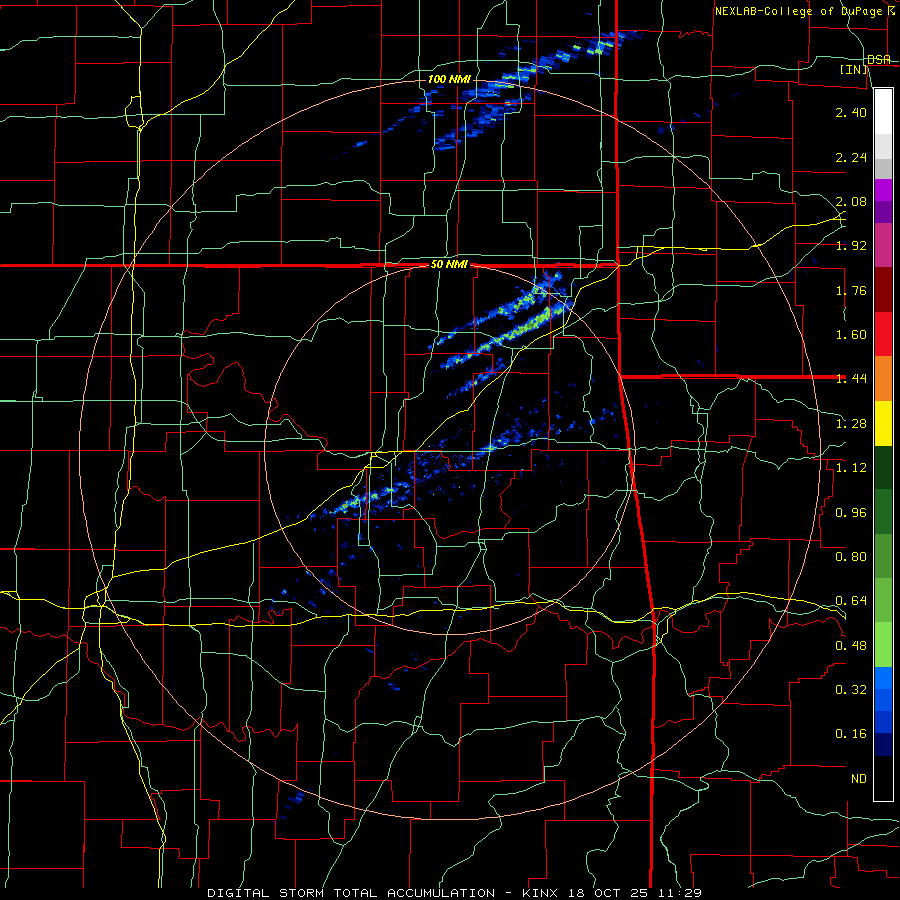Pick the bright red legend swatch
The image size is (900, 900).
pos(883,334)
